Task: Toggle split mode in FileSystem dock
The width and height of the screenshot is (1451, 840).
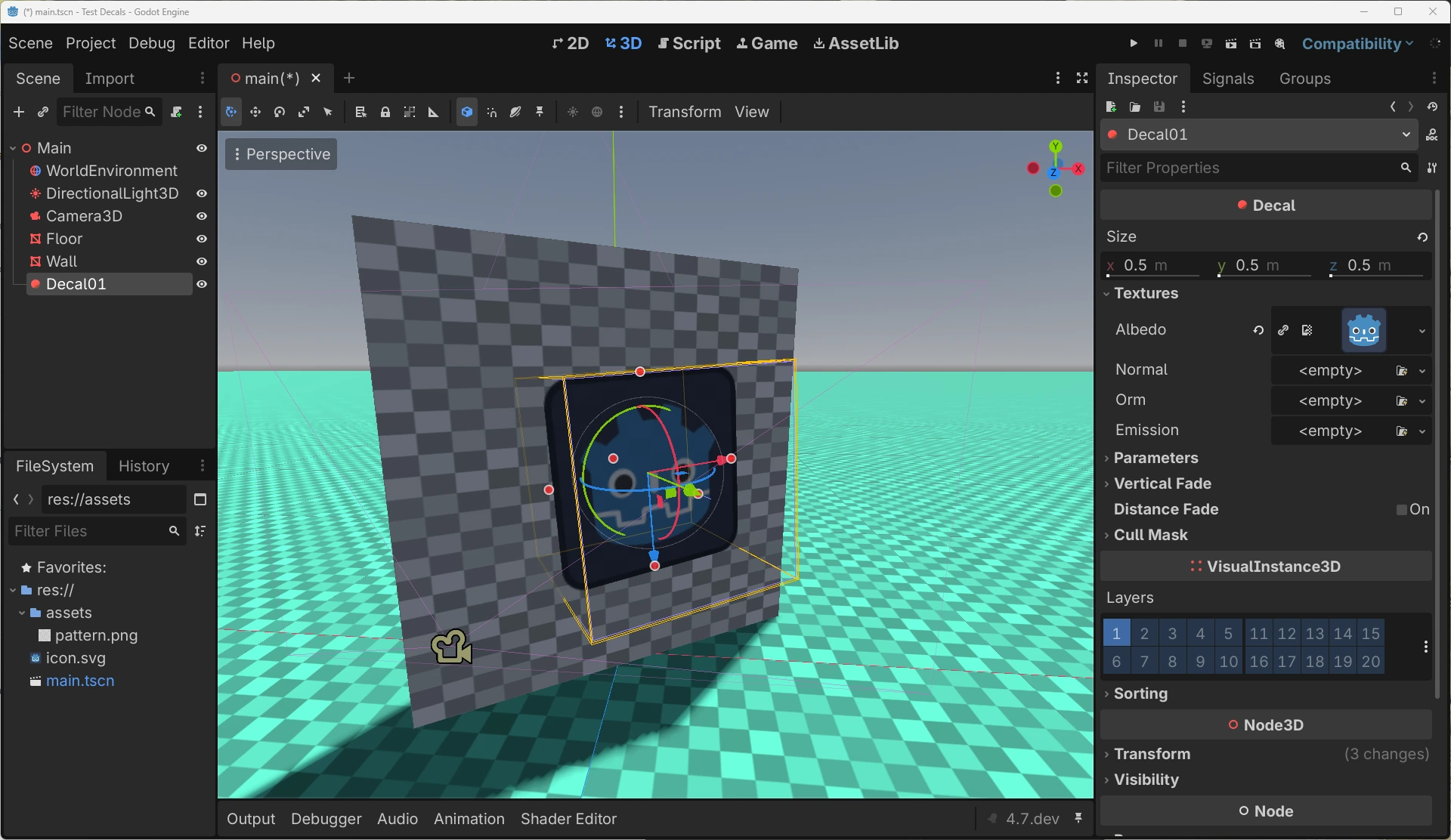Action: (200, 499)
